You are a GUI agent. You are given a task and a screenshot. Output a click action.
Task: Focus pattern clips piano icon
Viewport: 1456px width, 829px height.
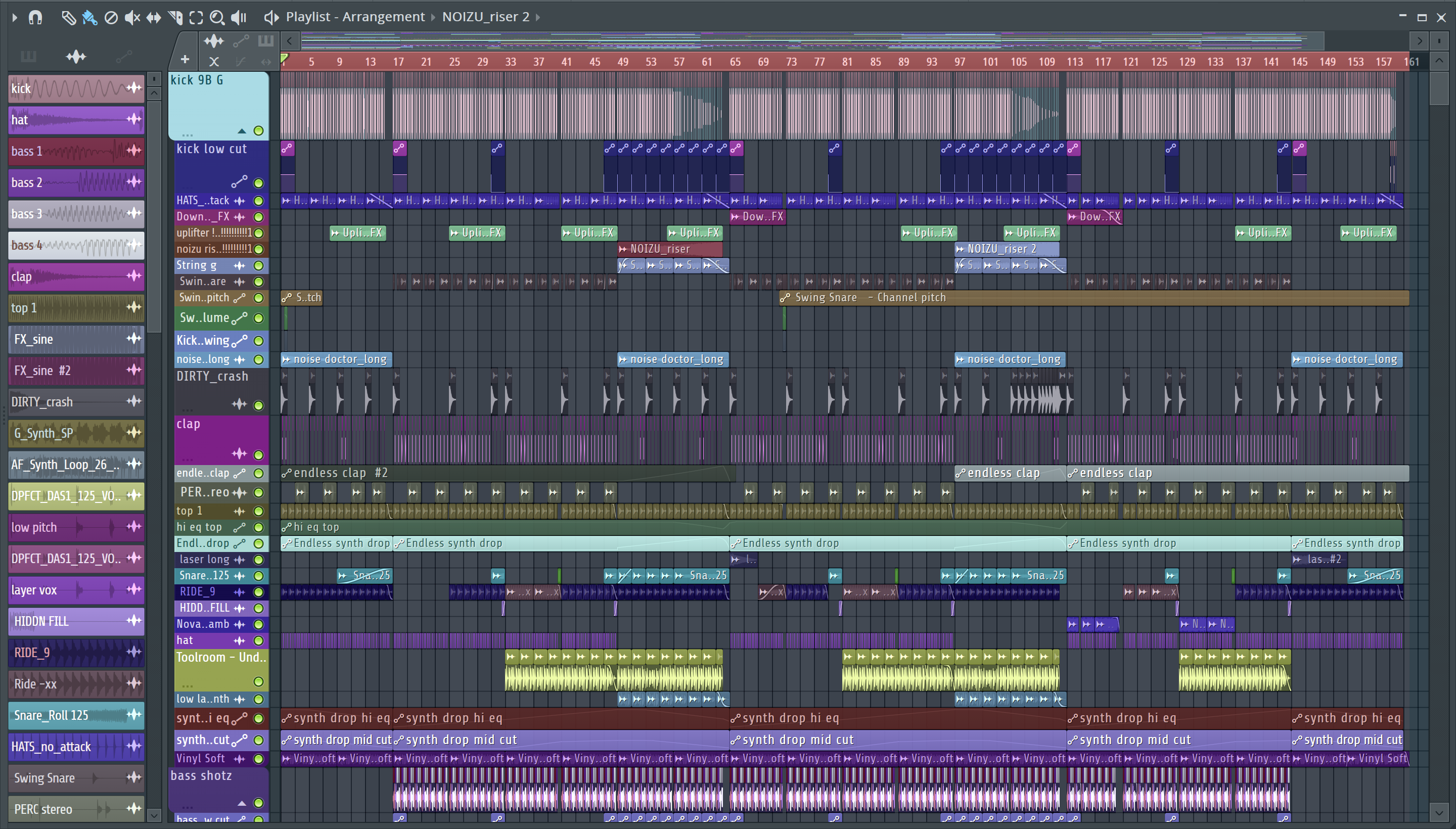point(266,40)
